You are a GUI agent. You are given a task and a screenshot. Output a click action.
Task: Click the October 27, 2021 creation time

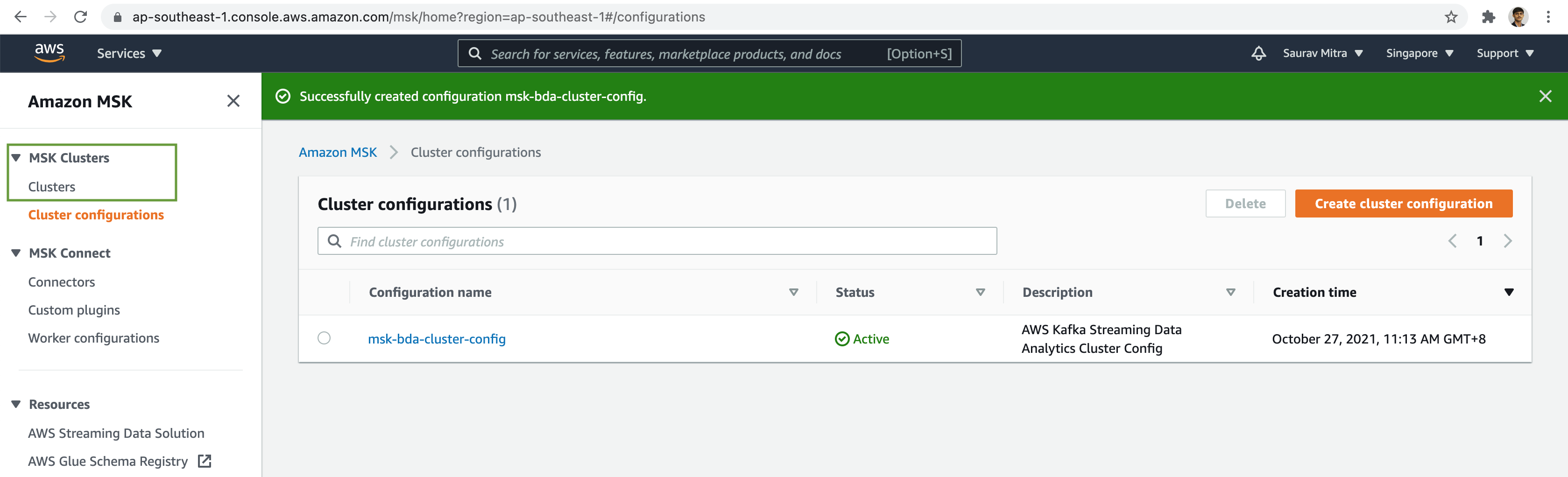click(1379, 339)
